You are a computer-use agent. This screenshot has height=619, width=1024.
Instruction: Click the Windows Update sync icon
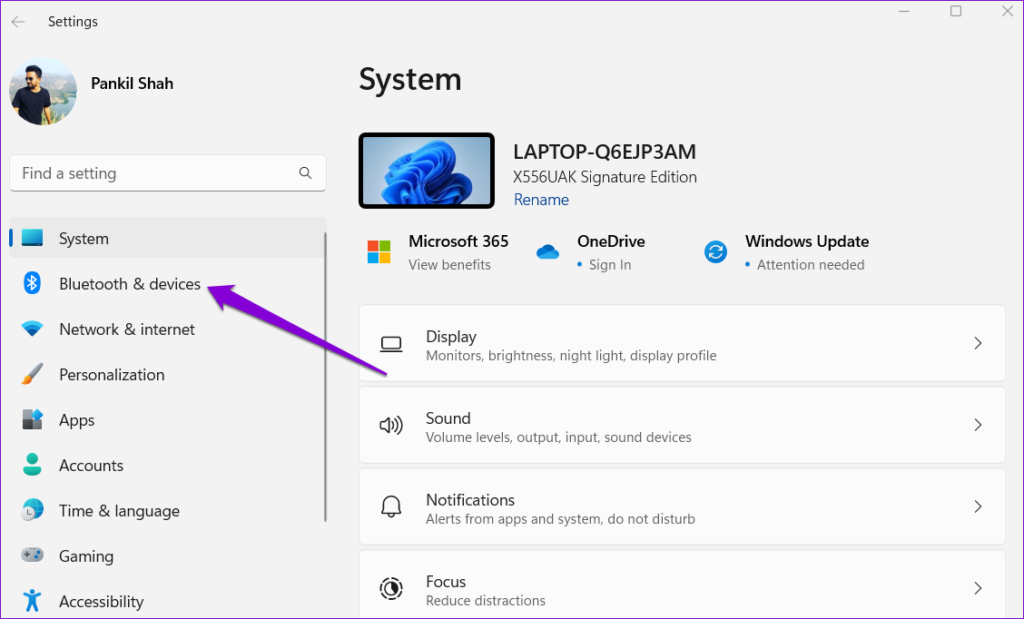pos(715,252)
